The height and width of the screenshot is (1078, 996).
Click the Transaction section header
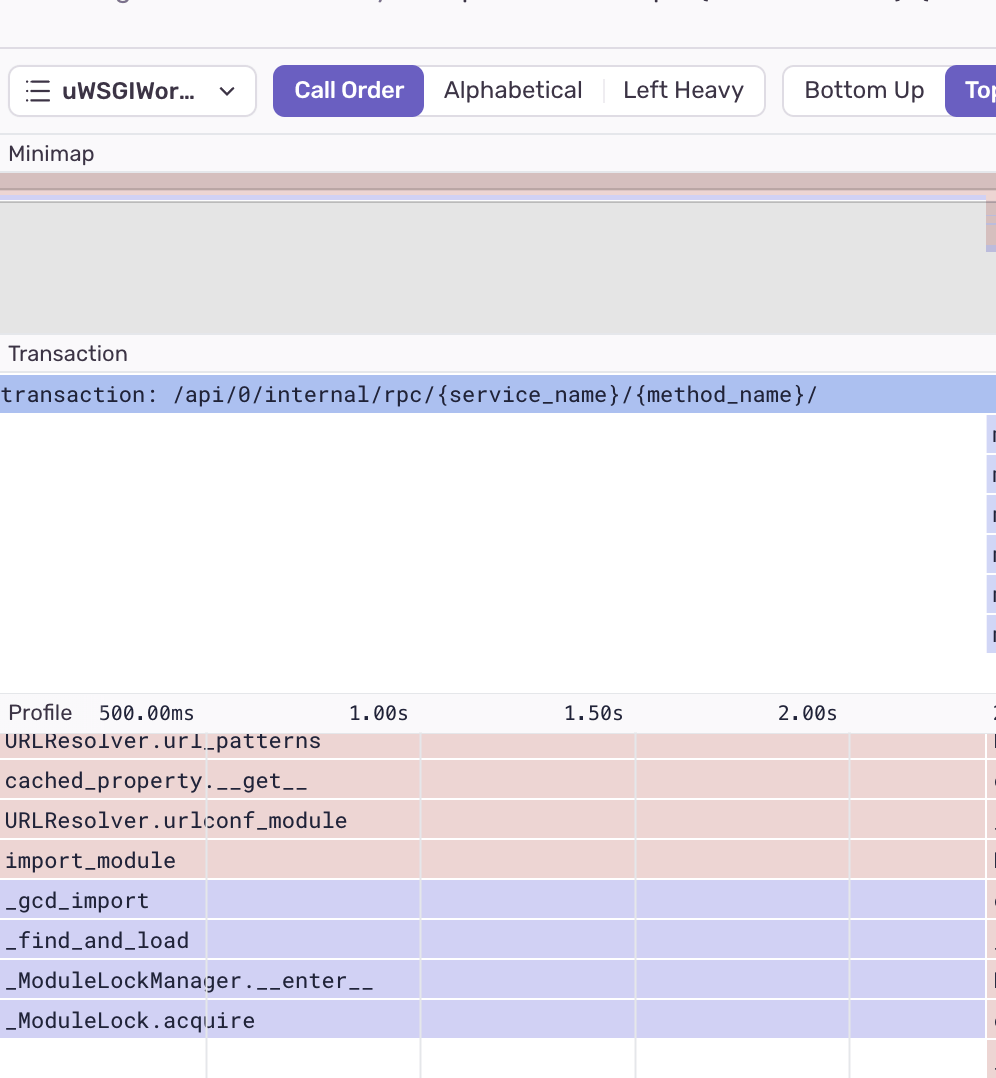[68, 353]
